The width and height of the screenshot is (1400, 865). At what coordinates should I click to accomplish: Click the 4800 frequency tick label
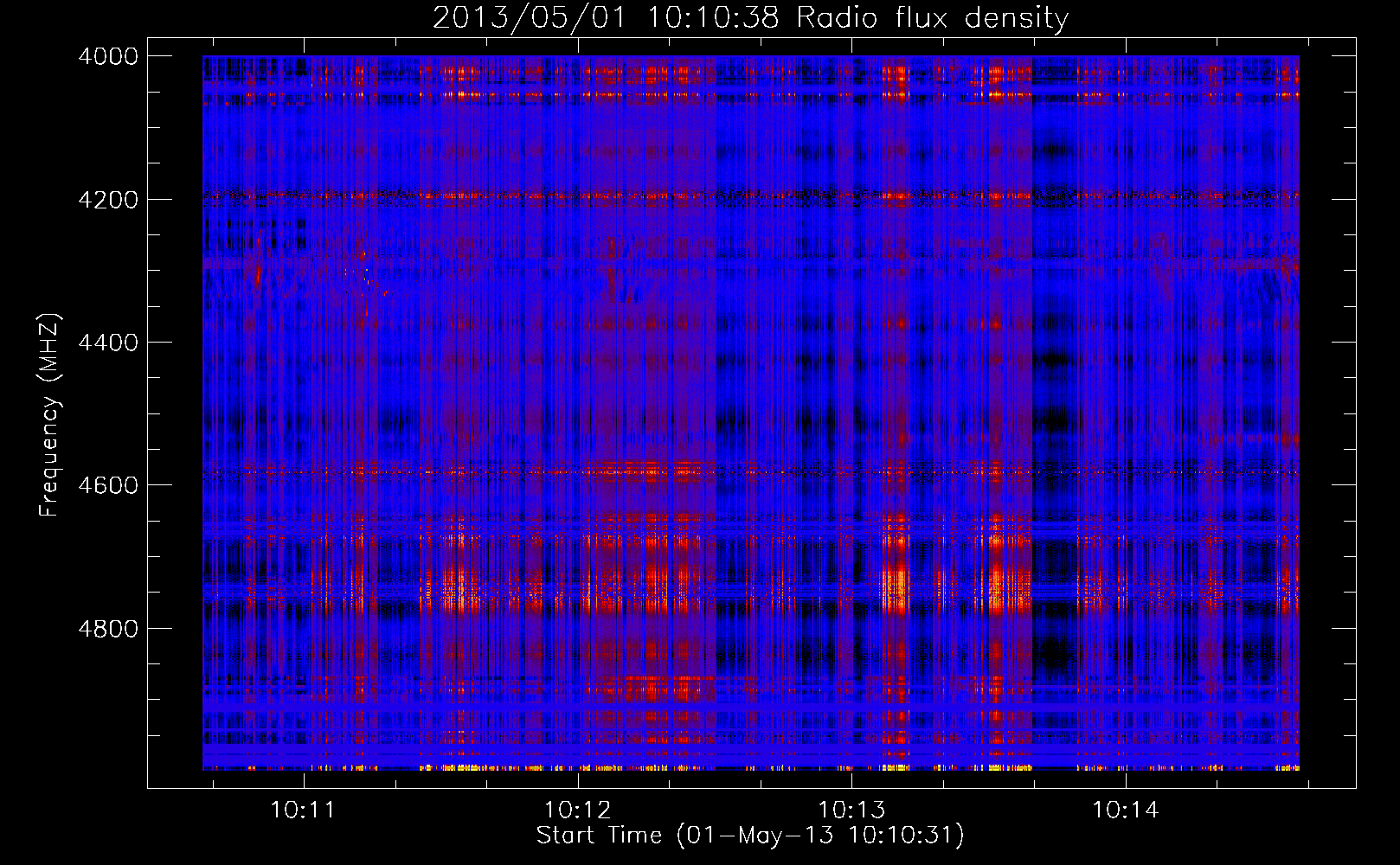click(x=108, y=628)
